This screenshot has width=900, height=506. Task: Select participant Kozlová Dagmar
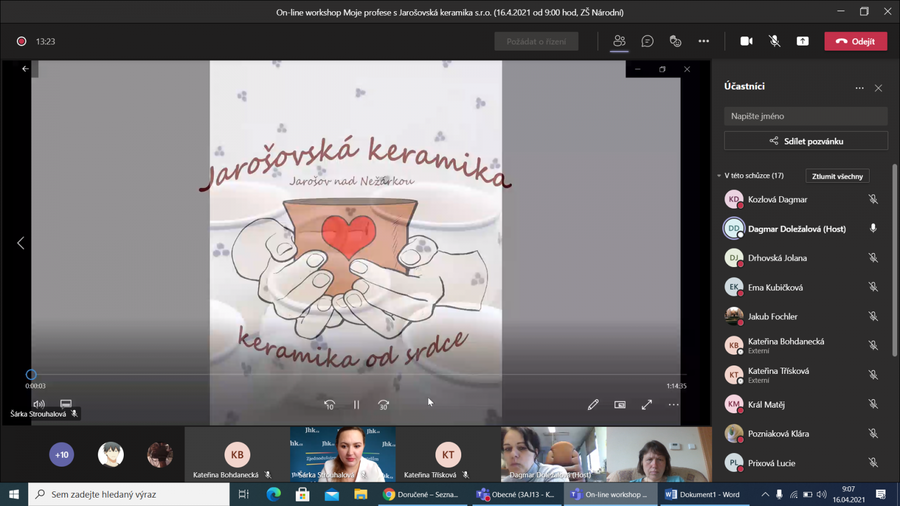click(x=802, y=199)
